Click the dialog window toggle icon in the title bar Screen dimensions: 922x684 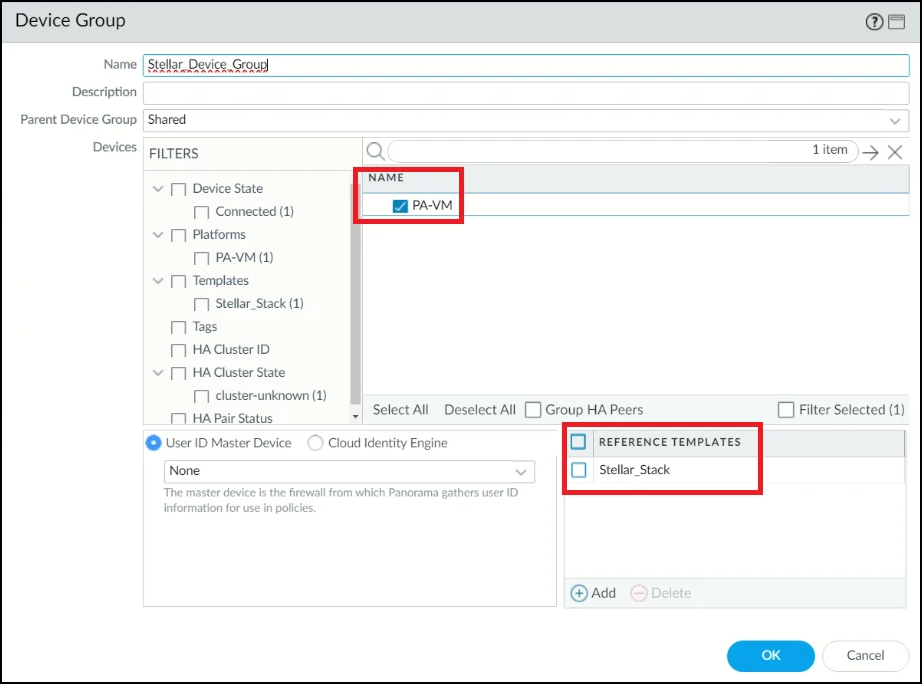[x=895, y=22]
